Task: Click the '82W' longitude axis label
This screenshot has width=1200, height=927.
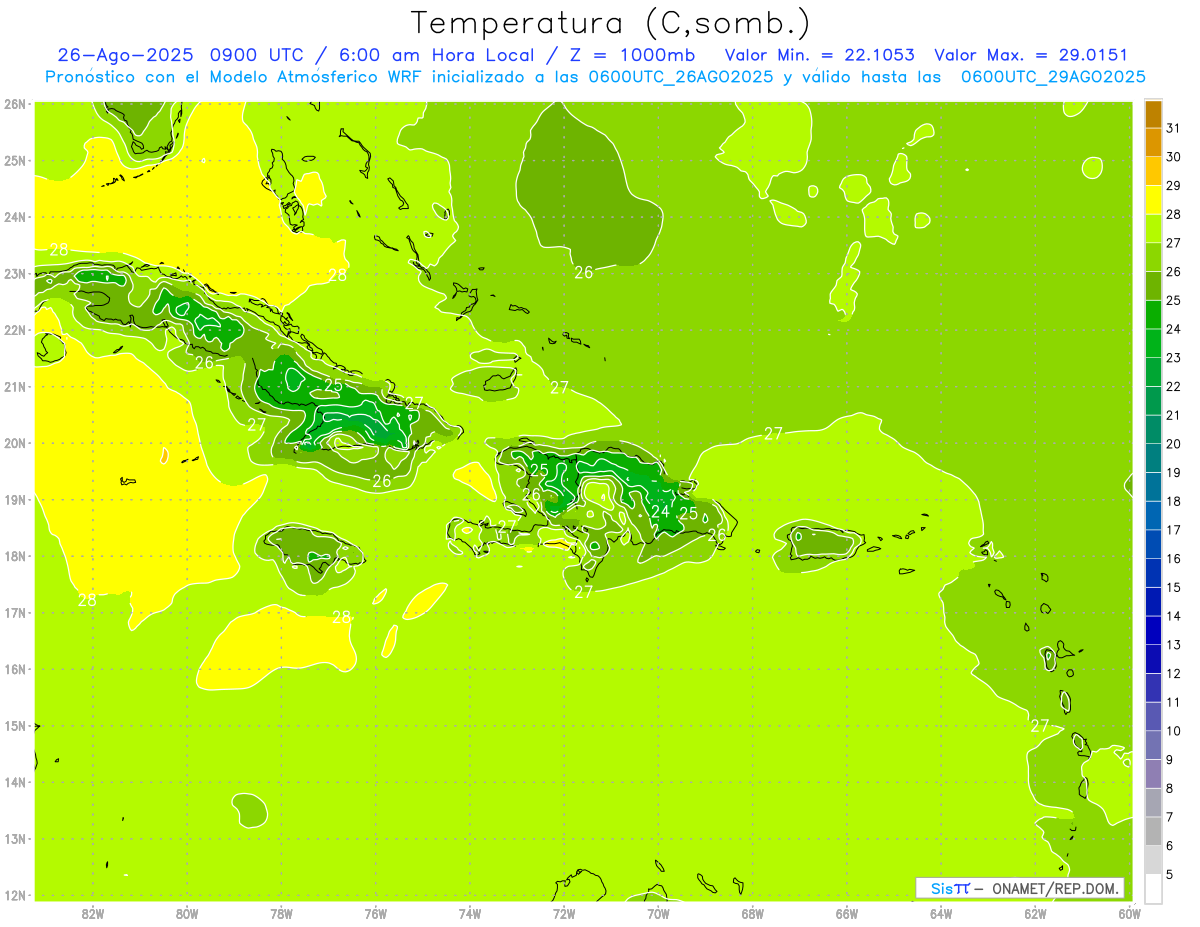Action: point(93,914)
